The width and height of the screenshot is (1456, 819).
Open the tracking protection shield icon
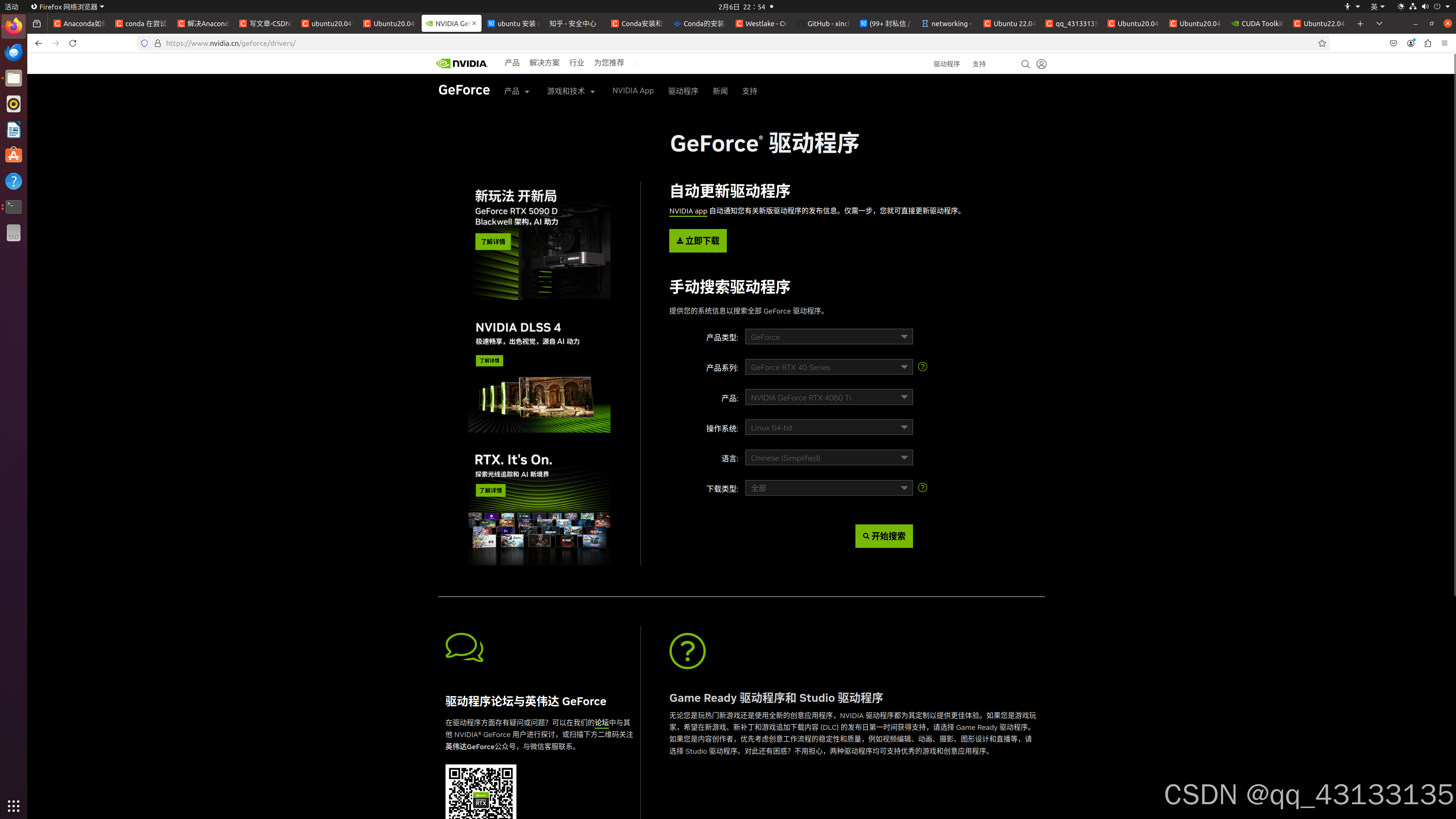[144, 43]
